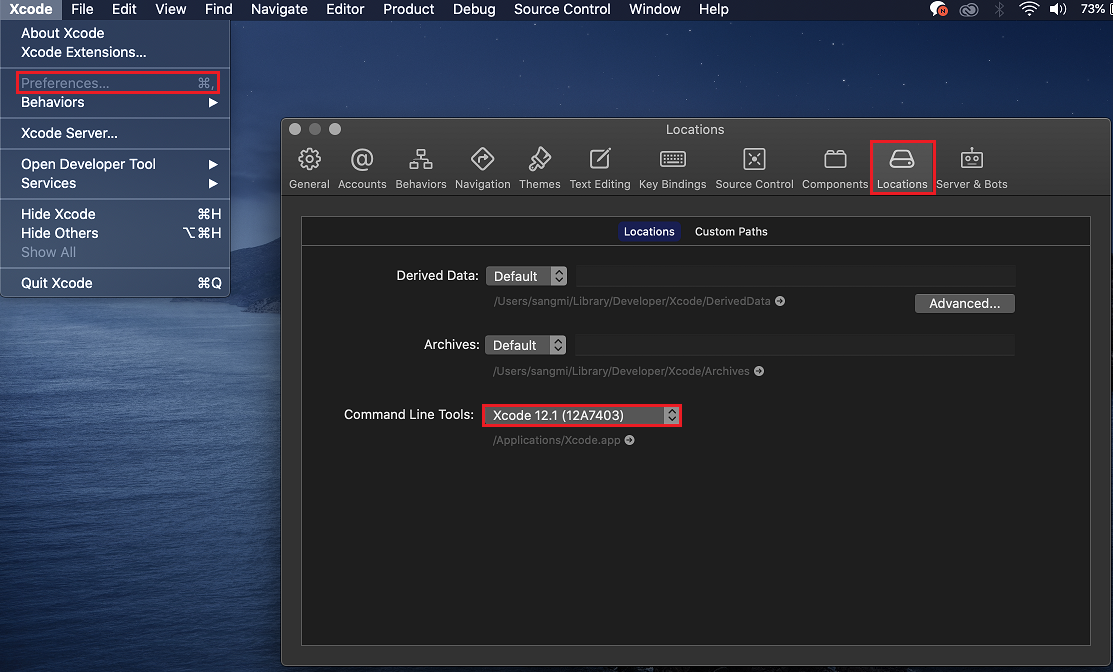Viewport: 1113px width, 672px height.
Task: Open Source Control preferences pane
Action: tap(754, 165)
